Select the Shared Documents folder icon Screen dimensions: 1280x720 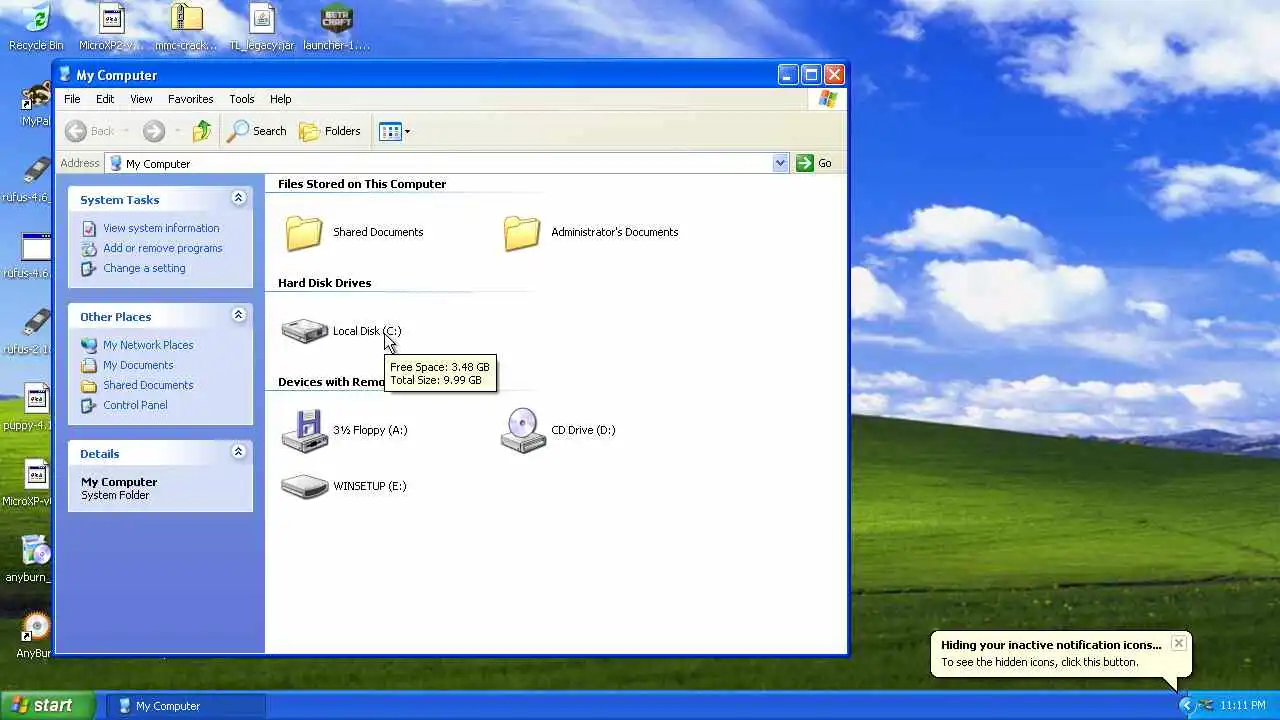coord(304,232)
